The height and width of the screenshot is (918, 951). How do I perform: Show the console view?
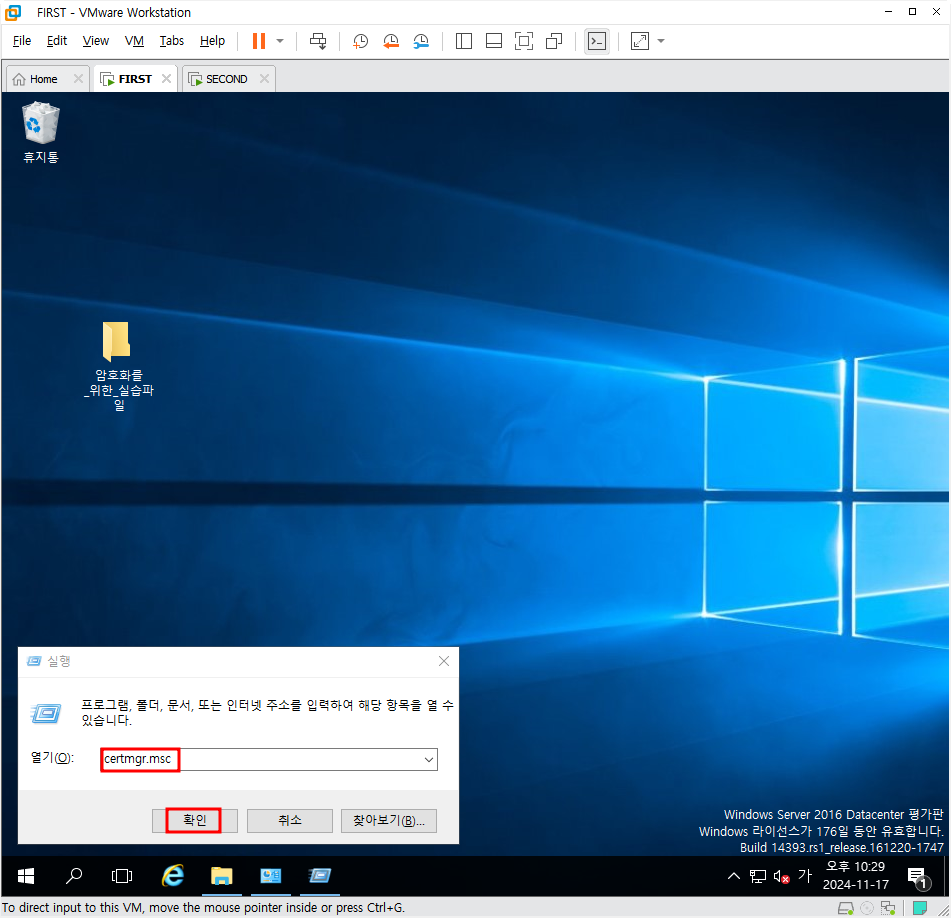pyautogui.click(x=597, y=41)
